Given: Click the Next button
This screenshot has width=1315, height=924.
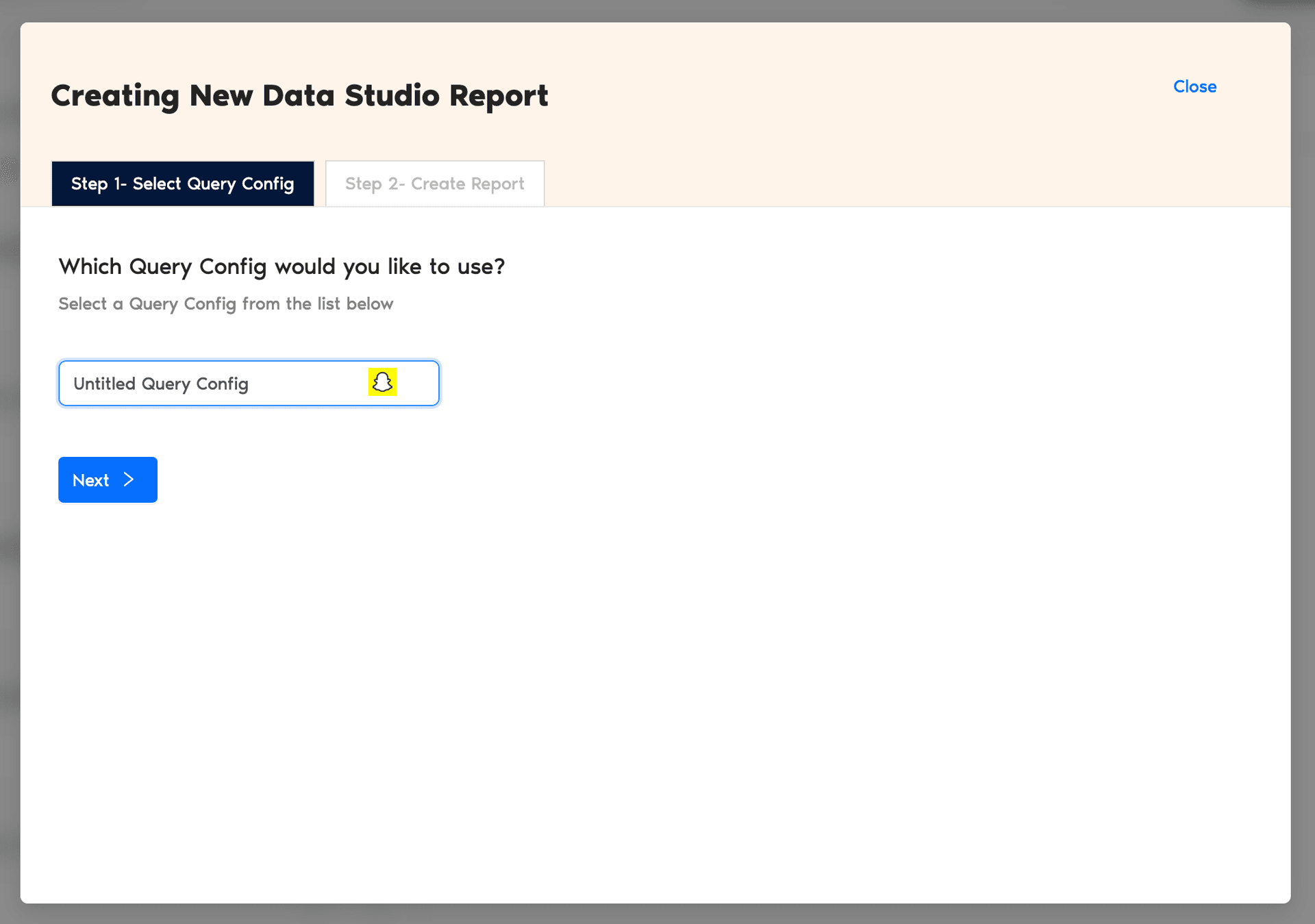Looking at the screenshot, I should click(x=108, y=480).
